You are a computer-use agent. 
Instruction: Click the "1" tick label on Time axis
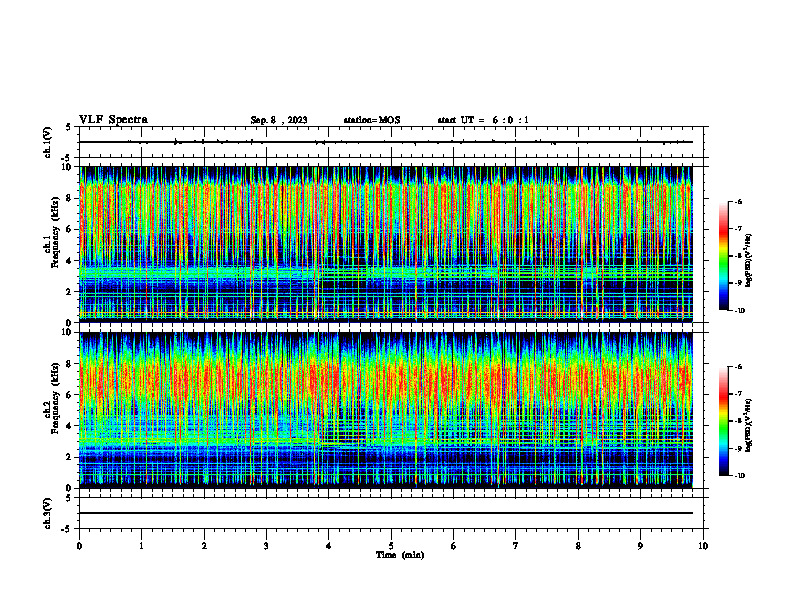[x=142, y=546]
